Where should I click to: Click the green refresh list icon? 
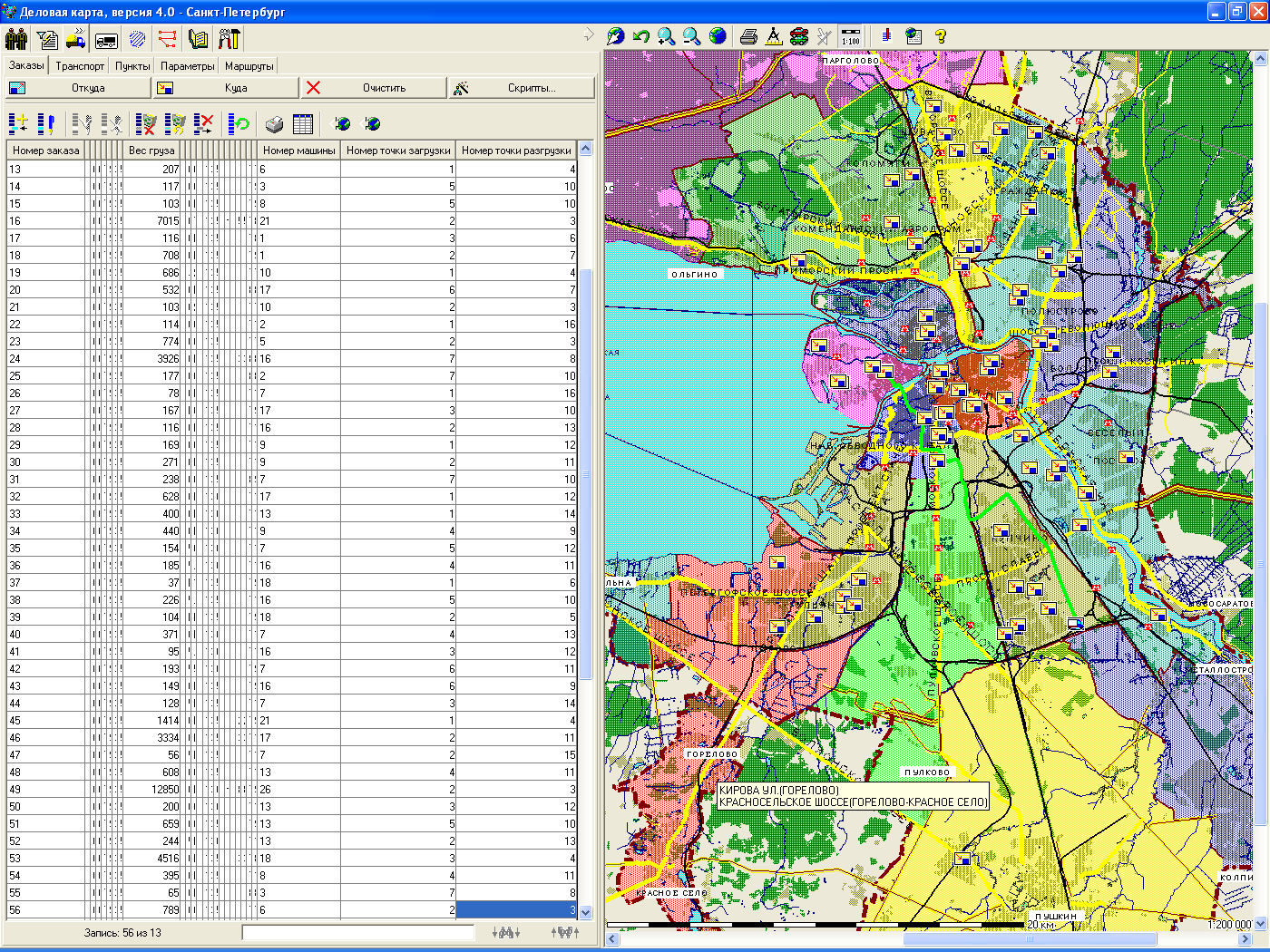[239, 124]
